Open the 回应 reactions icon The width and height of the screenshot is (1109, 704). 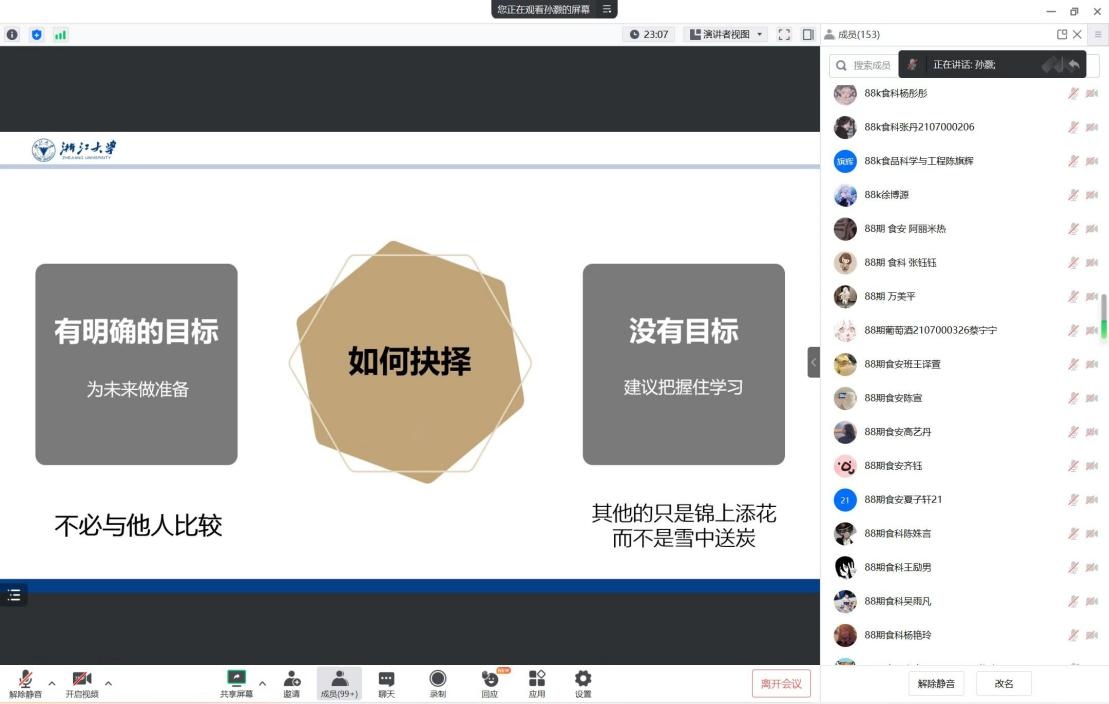click(489, 683)
